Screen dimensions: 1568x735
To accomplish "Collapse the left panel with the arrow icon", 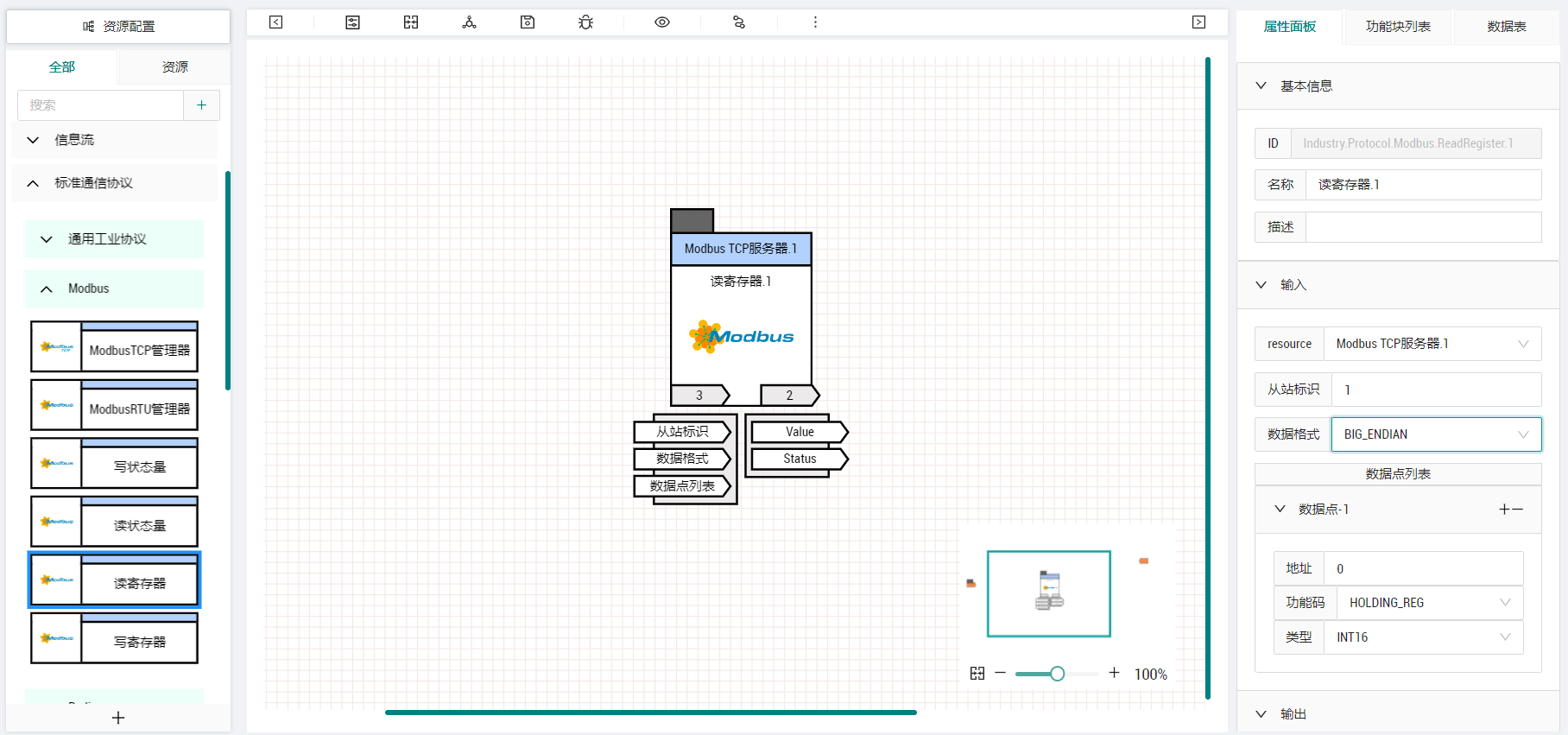I will pos(275,22).
